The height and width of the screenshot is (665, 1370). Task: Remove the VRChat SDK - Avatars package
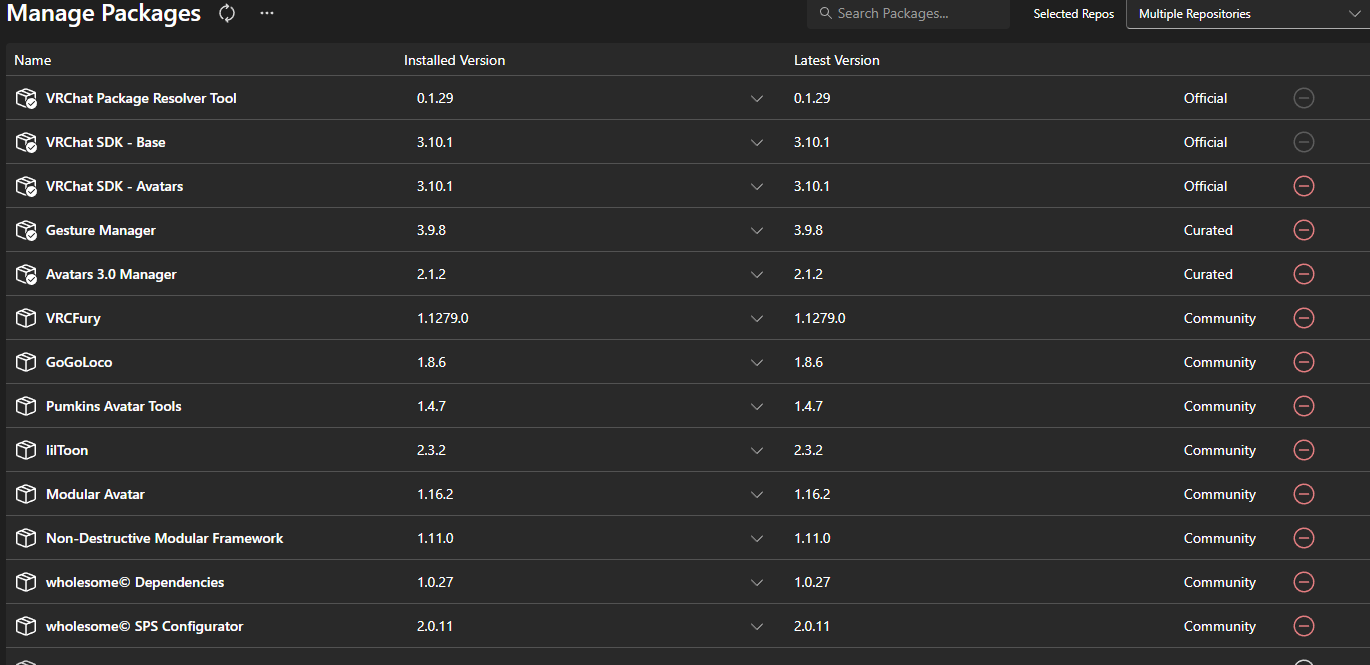coord(1304,186)
